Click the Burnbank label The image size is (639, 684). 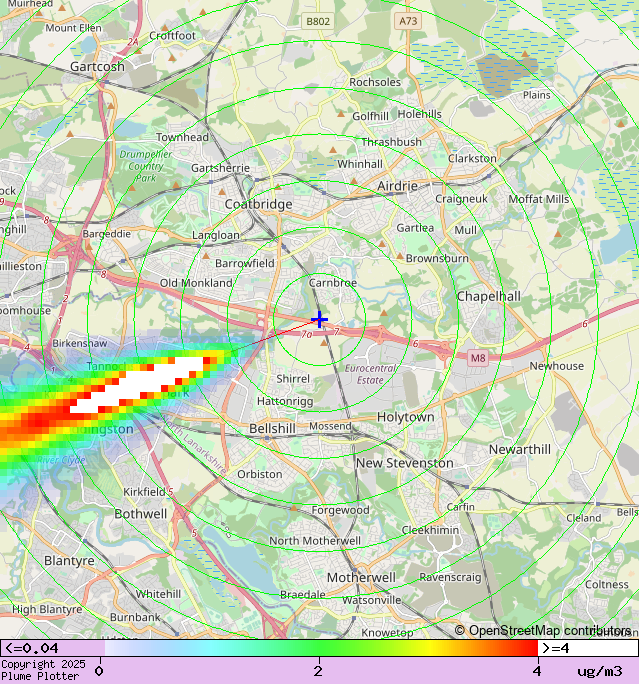pyautogui.click(x=135, y=617)
